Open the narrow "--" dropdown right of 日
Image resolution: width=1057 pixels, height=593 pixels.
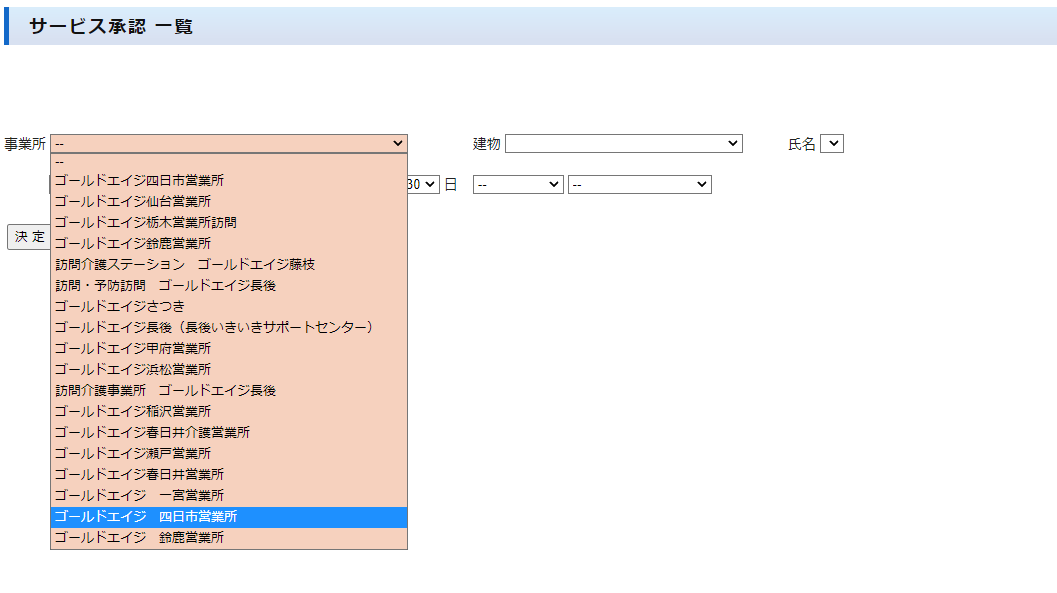tap(518, 185)
